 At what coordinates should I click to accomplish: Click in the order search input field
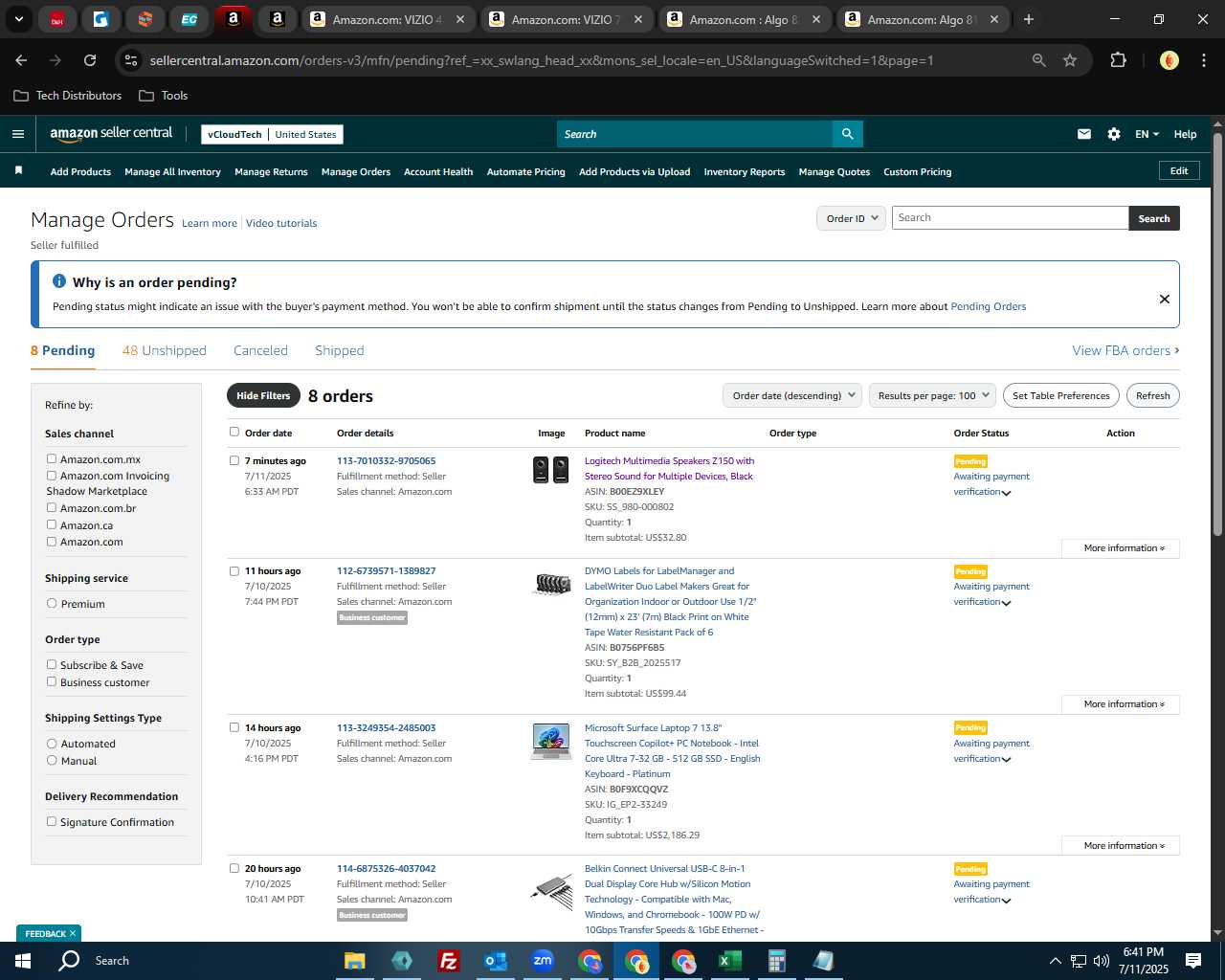(1010, 218)
